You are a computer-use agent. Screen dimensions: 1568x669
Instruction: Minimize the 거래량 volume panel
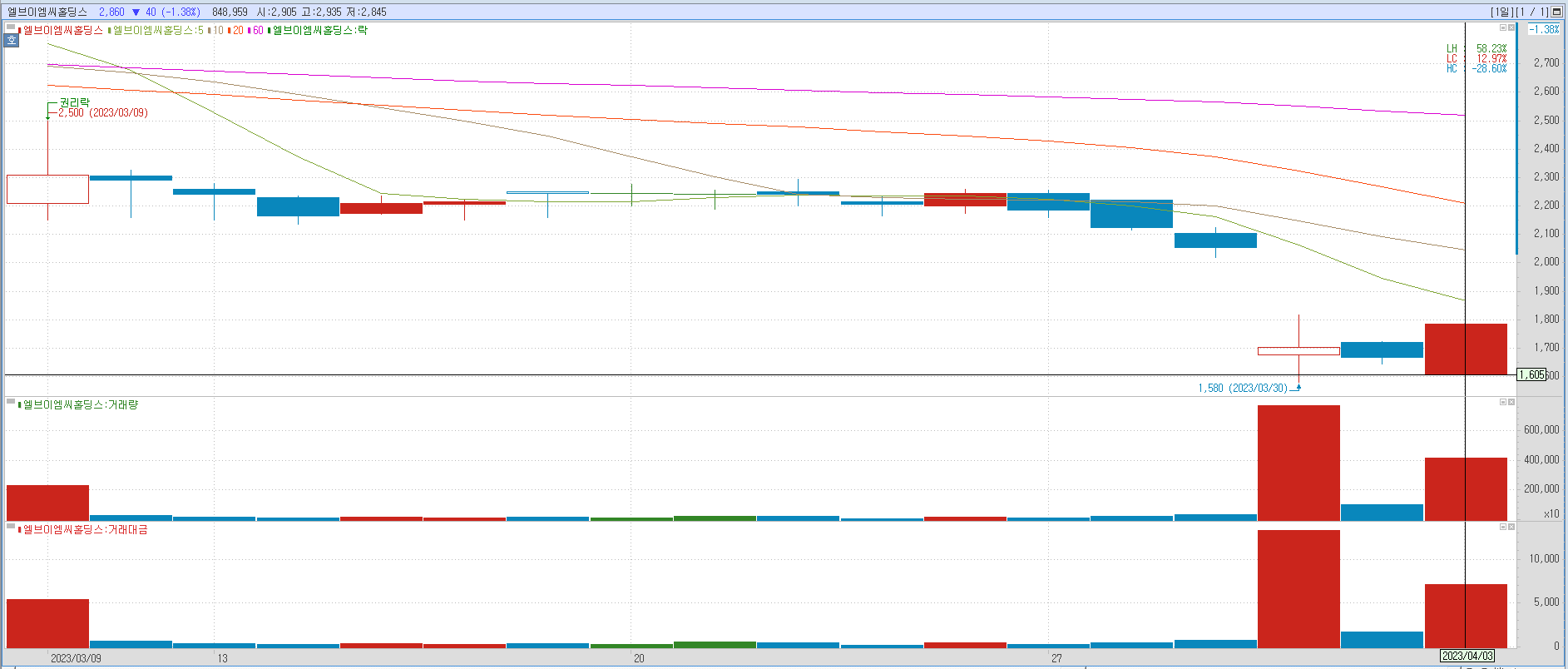(1503, 402)
